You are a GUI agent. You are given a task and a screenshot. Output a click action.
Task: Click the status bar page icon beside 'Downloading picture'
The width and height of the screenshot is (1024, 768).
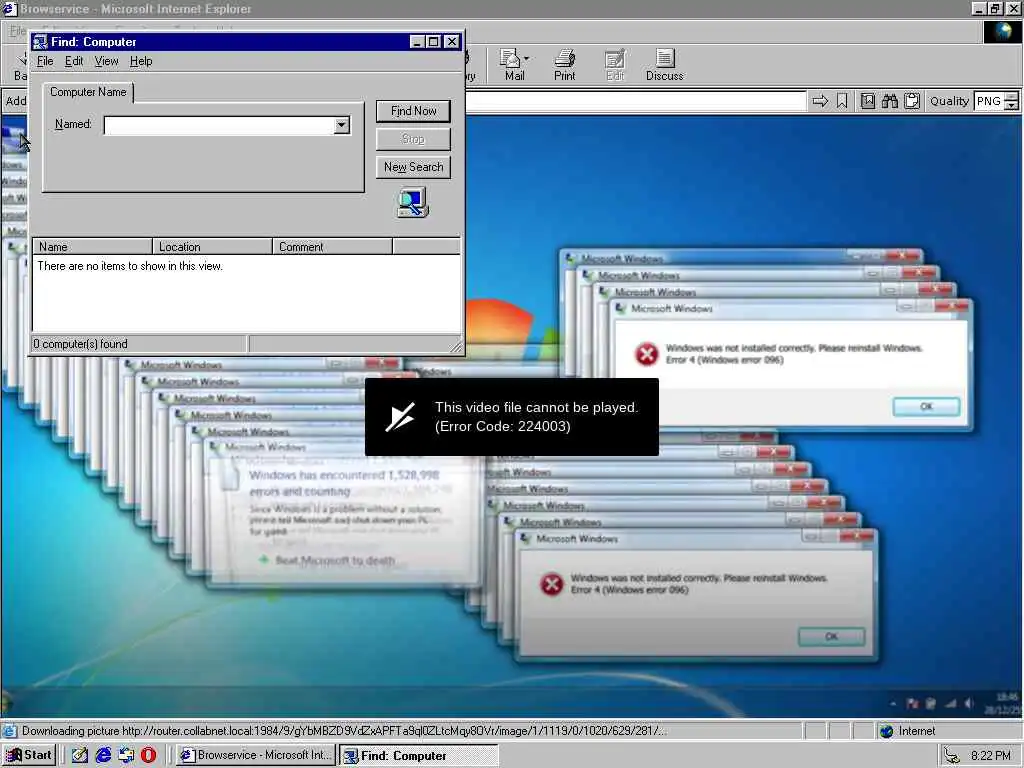[10, 731]
